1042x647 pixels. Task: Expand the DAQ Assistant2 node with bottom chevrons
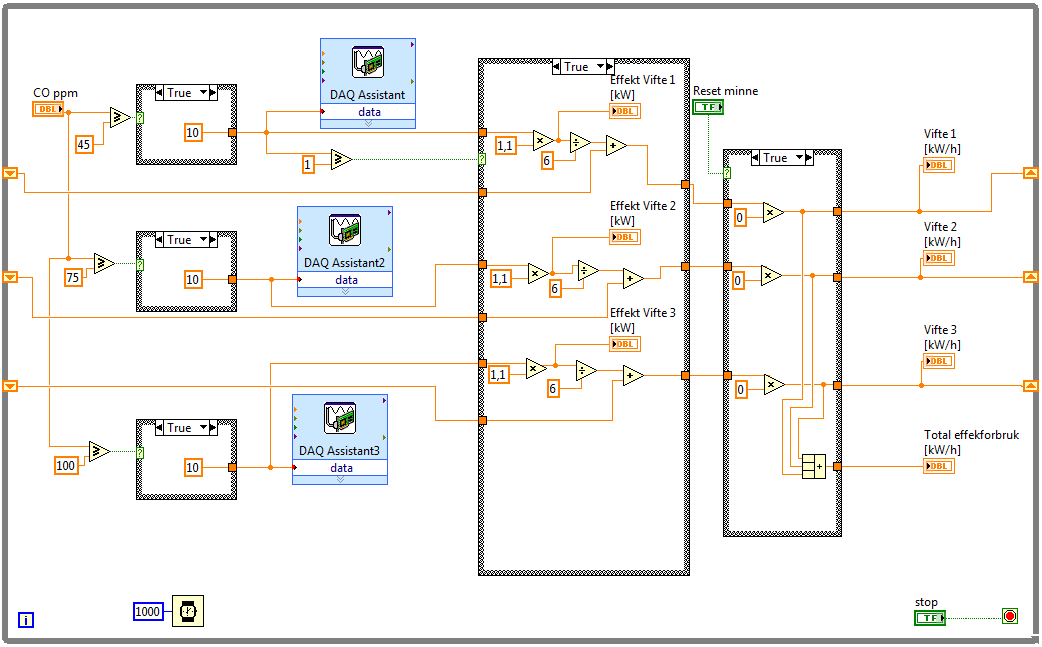click(345, 292)
